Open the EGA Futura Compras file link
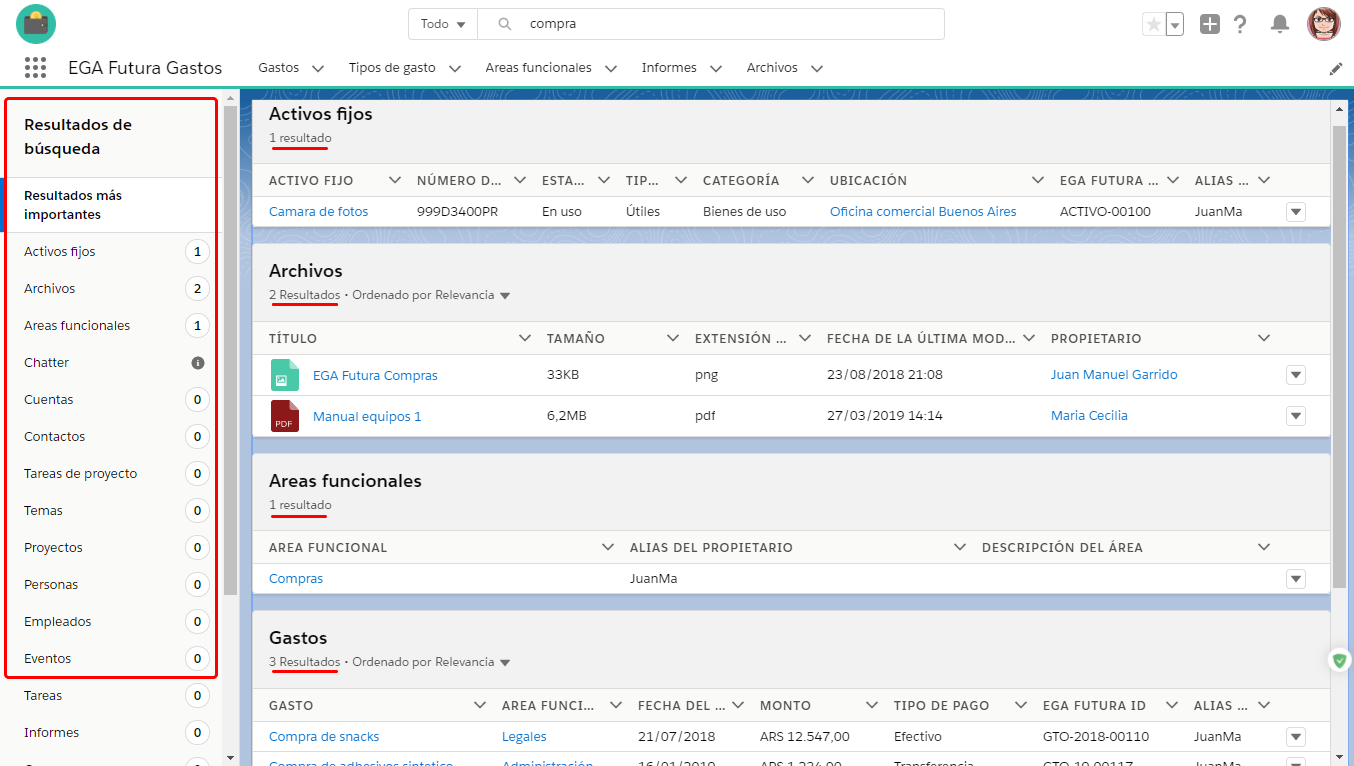This screenshot has width=1354, height=766. coord(375,376)
